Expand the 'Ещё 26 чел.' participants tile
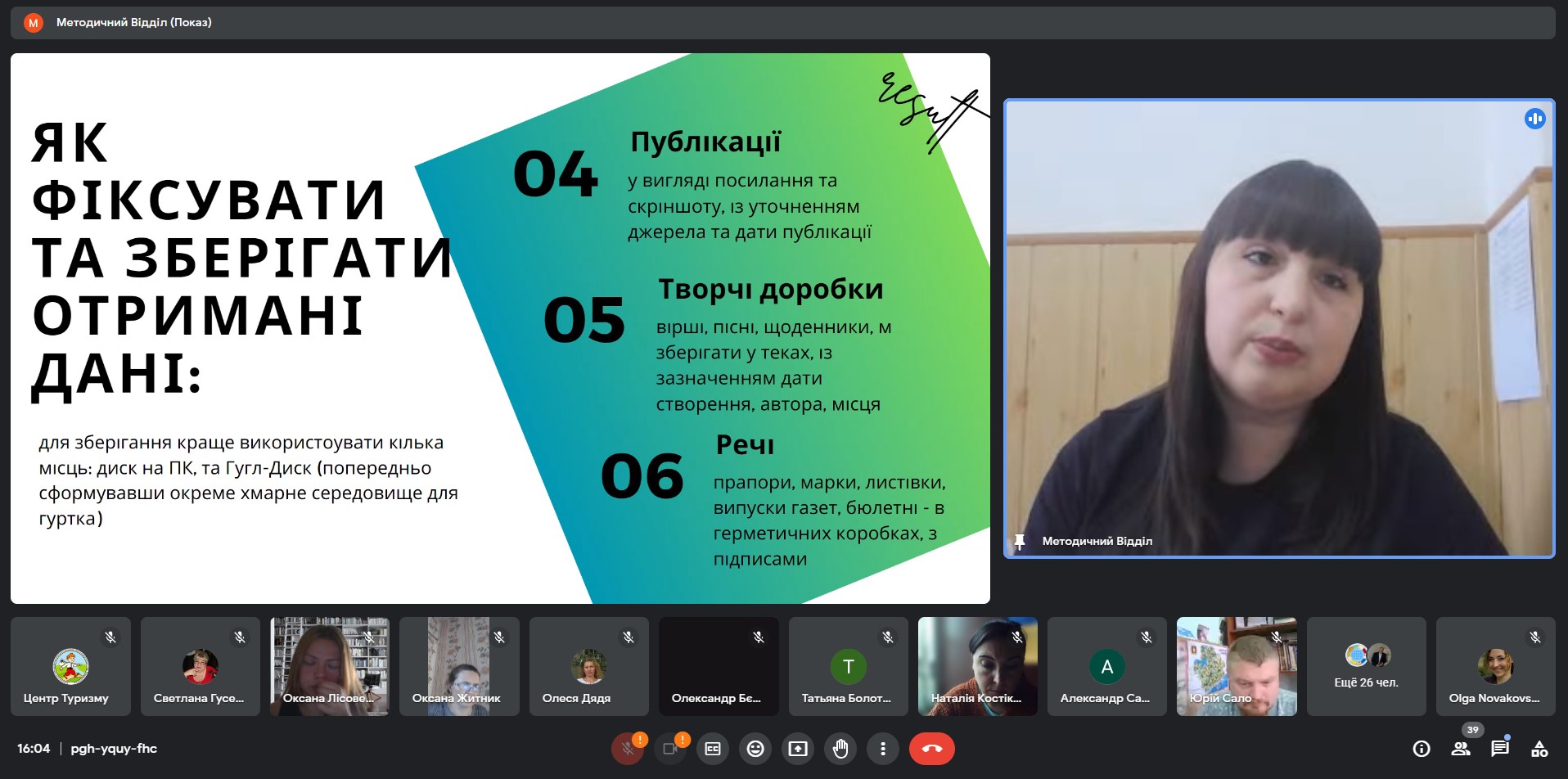The image size is (1568, 779). (x=1366, y=666)
